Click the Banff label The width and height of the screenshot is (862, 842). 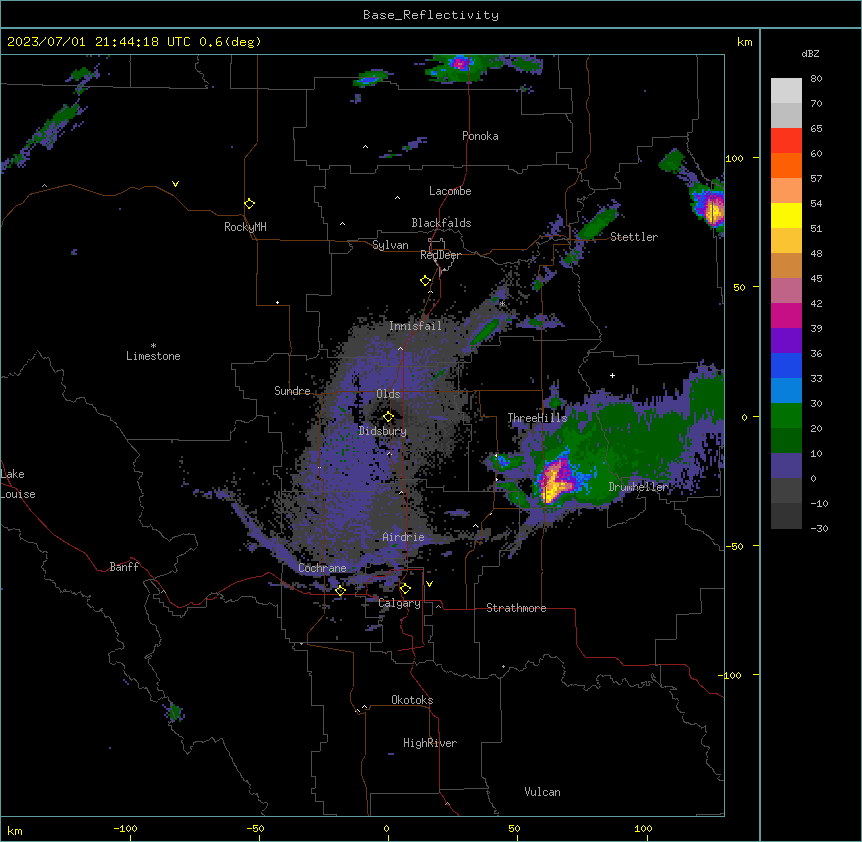(x=124, y=567)
